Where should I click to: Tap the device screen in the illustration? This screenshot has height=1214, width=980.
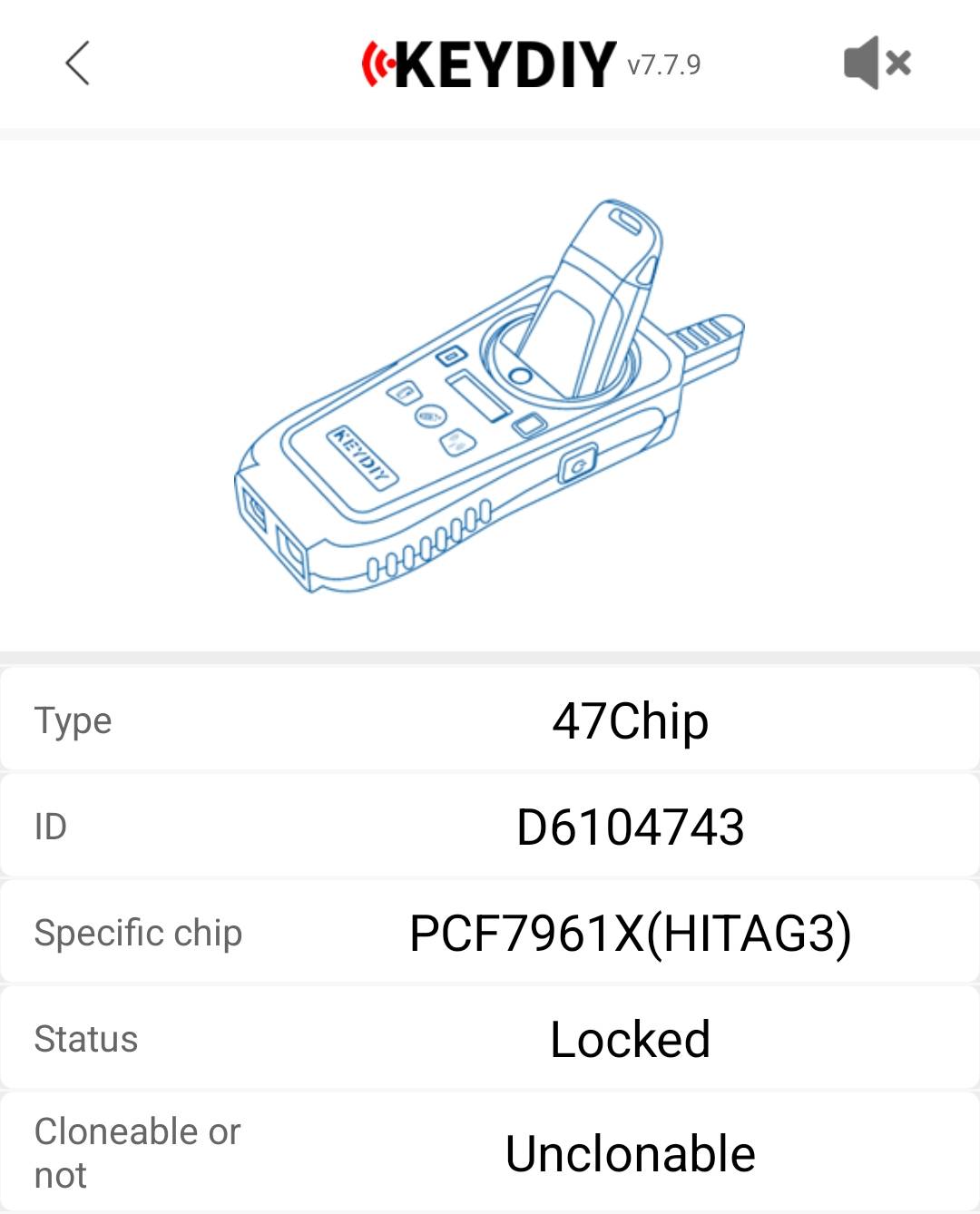tap(477, 396)
